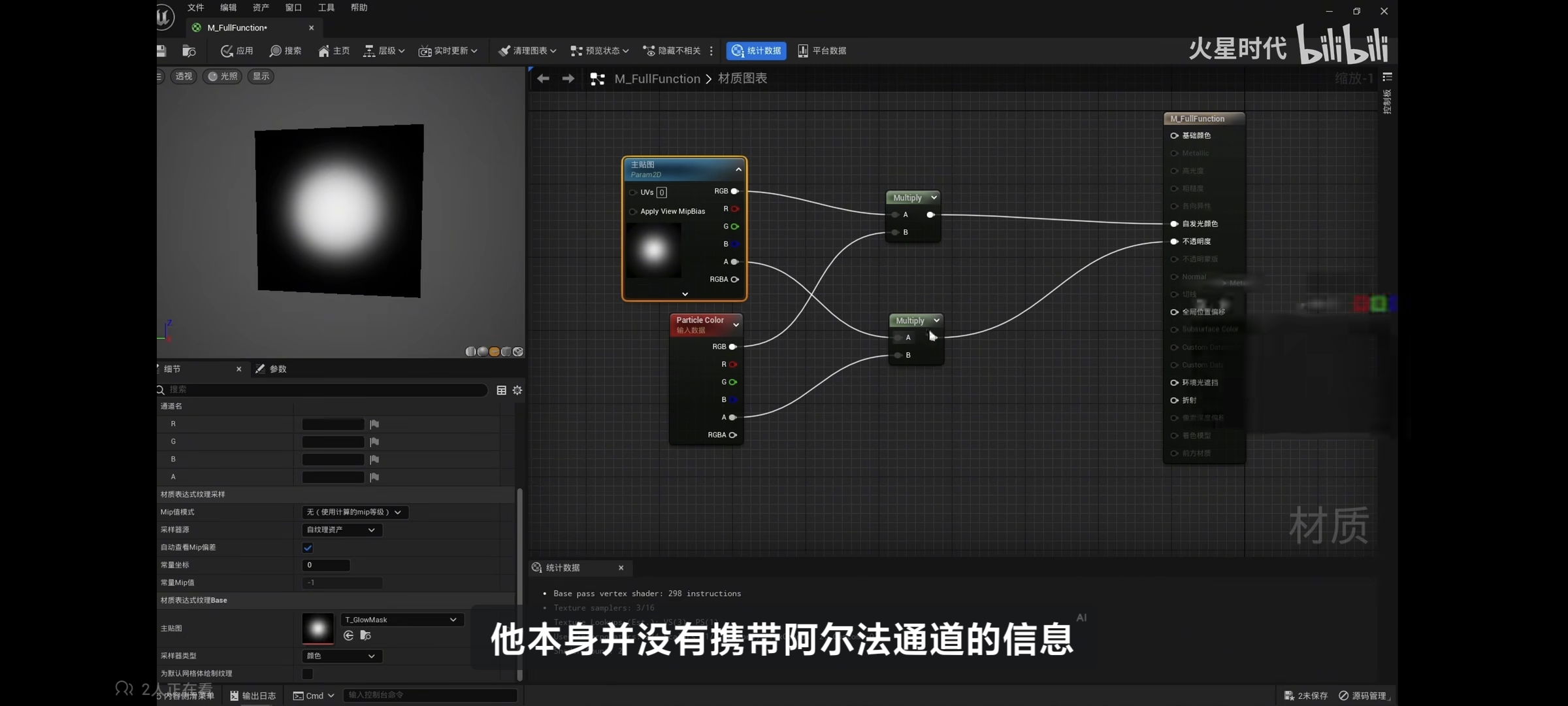Click the 光照 viewport button
The width and height of the screenshot is (1568, 706).
pyautogui.click(x=222, y=76)
